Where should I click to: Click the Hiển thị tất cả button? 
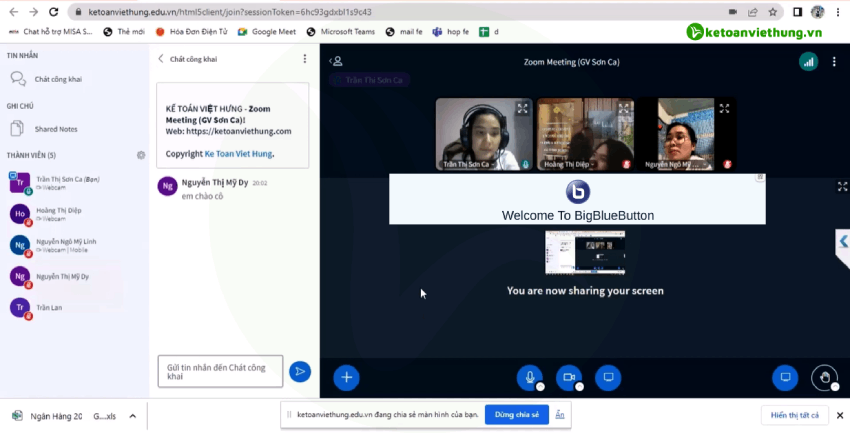click(794, 414)
